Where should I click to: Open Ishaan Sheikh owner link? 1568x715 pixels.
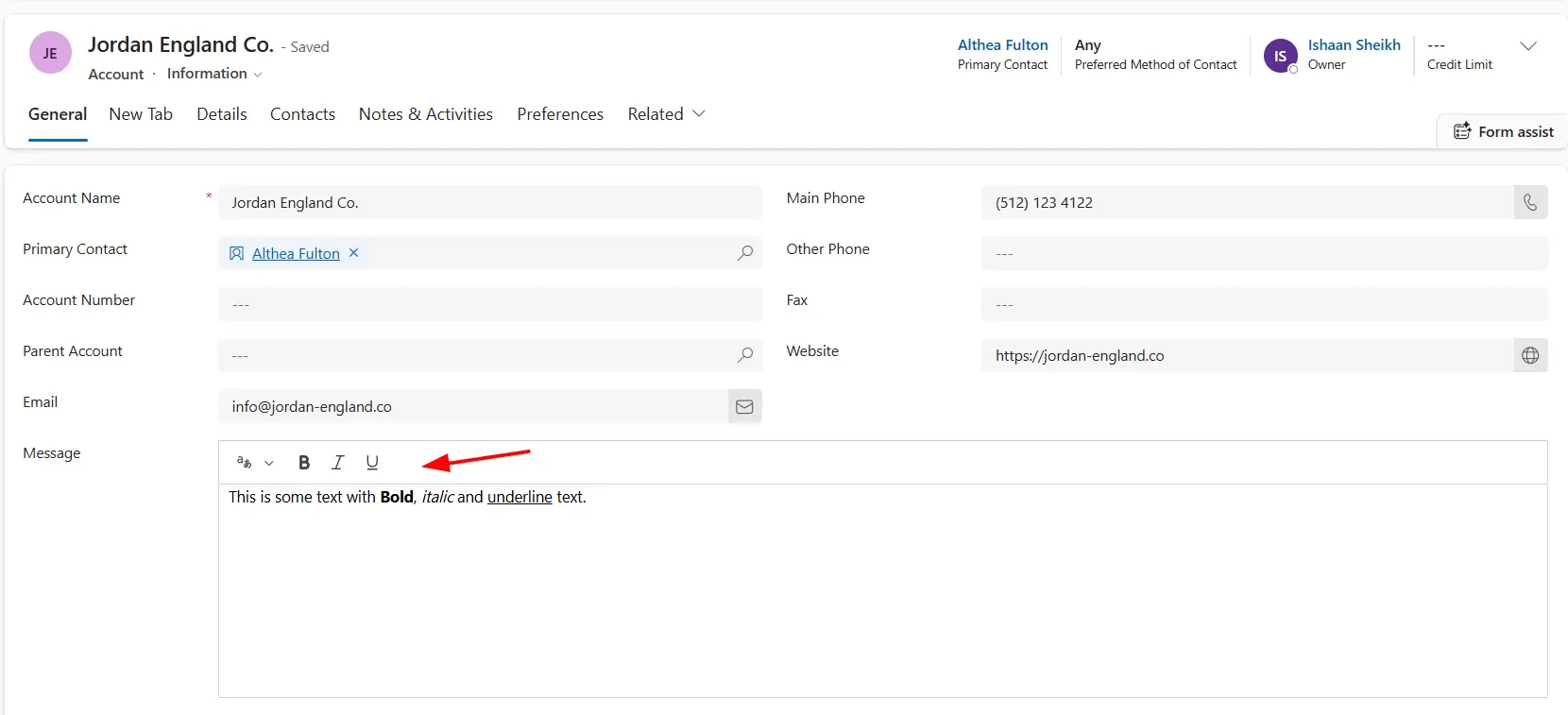click(x=1354, y=45)
